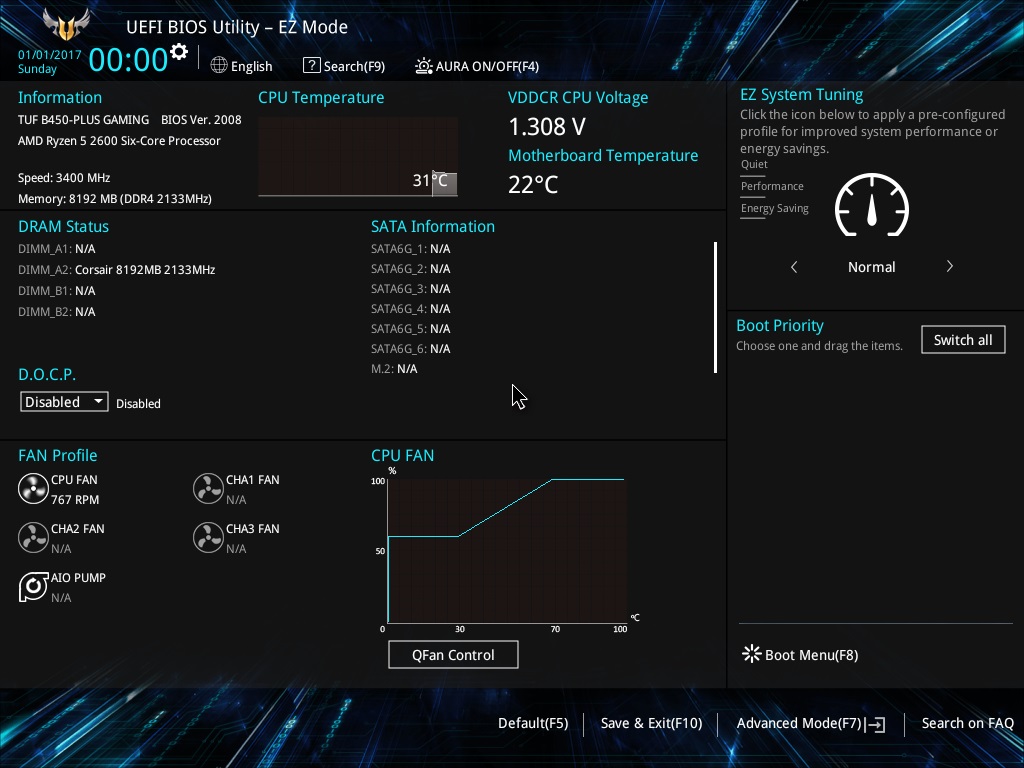
Task: Click the Advanced Mode exit arrow icon
Action: [x=875, y=724]
